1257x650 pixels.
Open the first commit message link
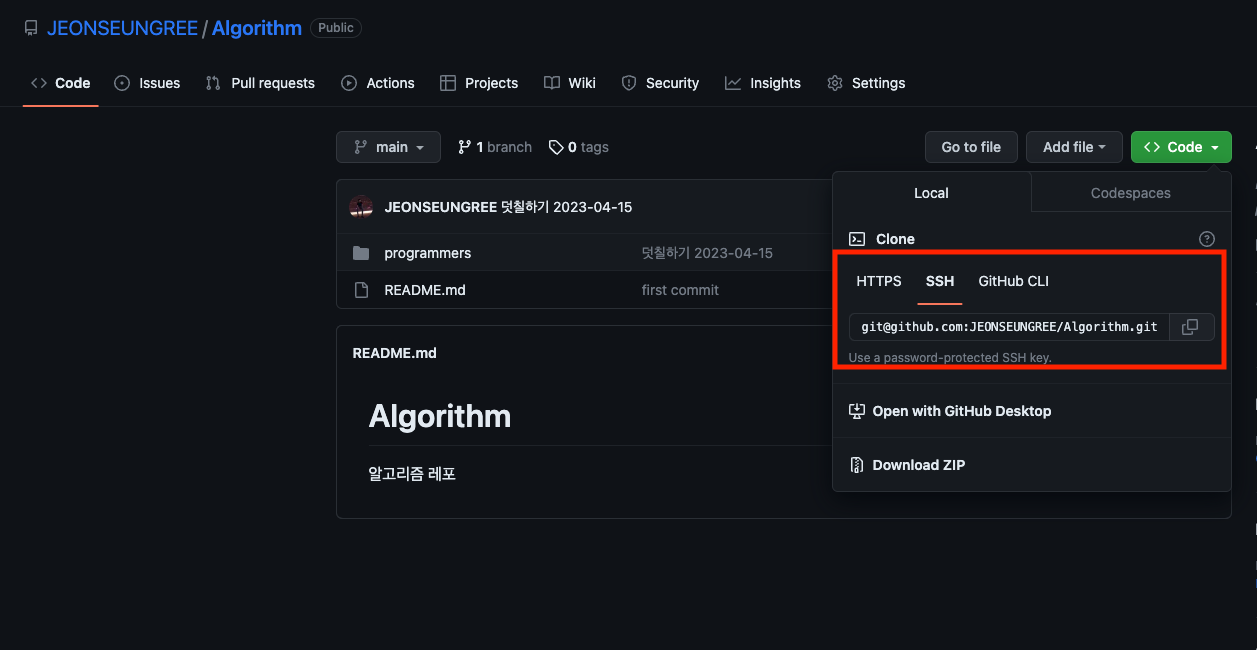[680, 290]
